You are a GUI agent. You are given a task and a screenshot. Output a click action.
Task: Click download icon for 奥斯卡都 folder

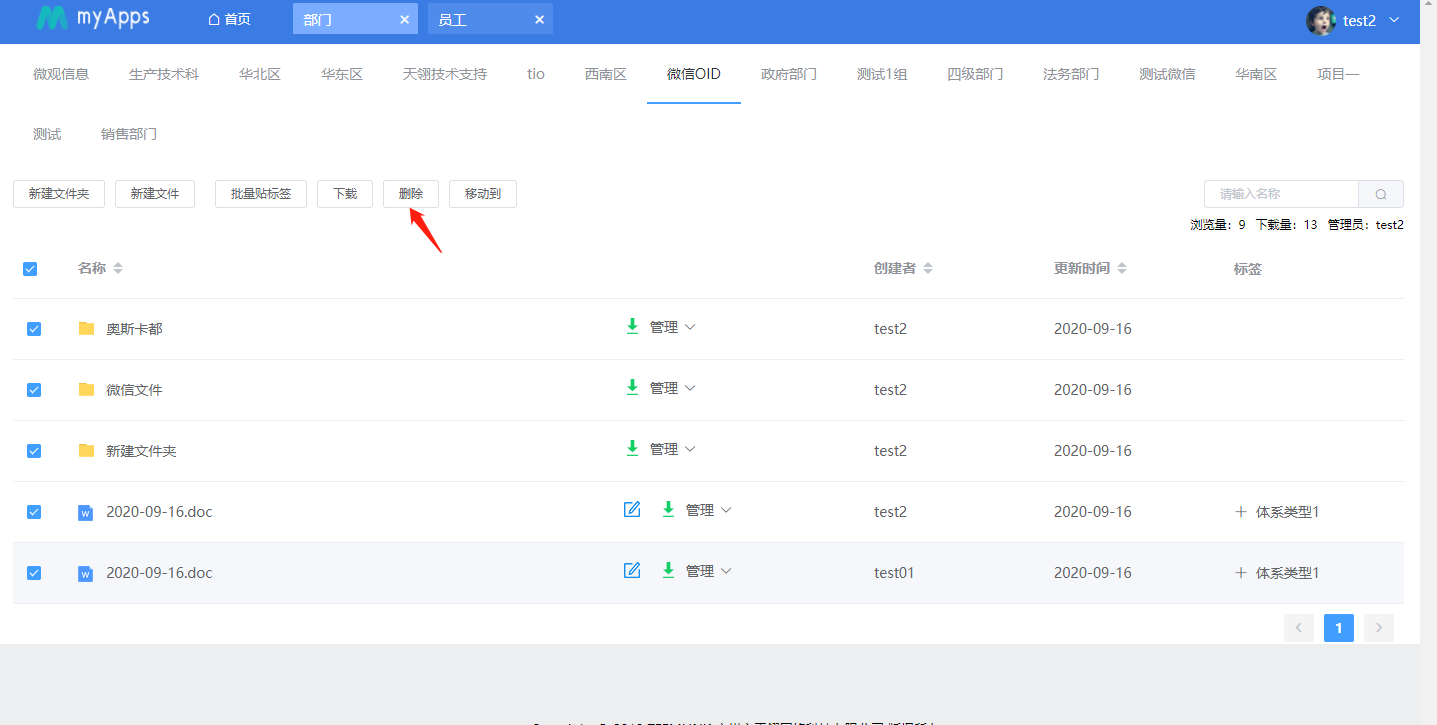point(632,326)
